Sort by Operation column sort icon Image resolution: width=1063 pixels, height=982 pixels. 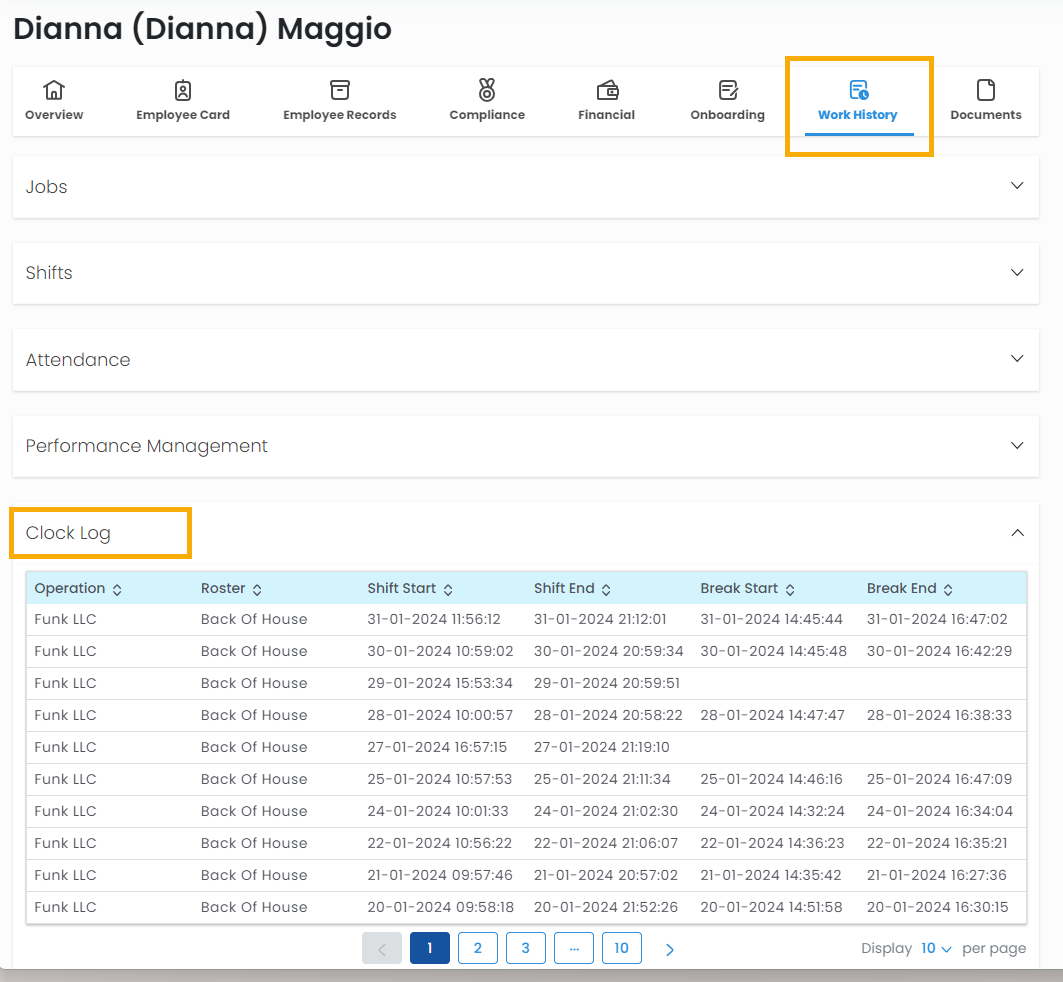point(117,589)
